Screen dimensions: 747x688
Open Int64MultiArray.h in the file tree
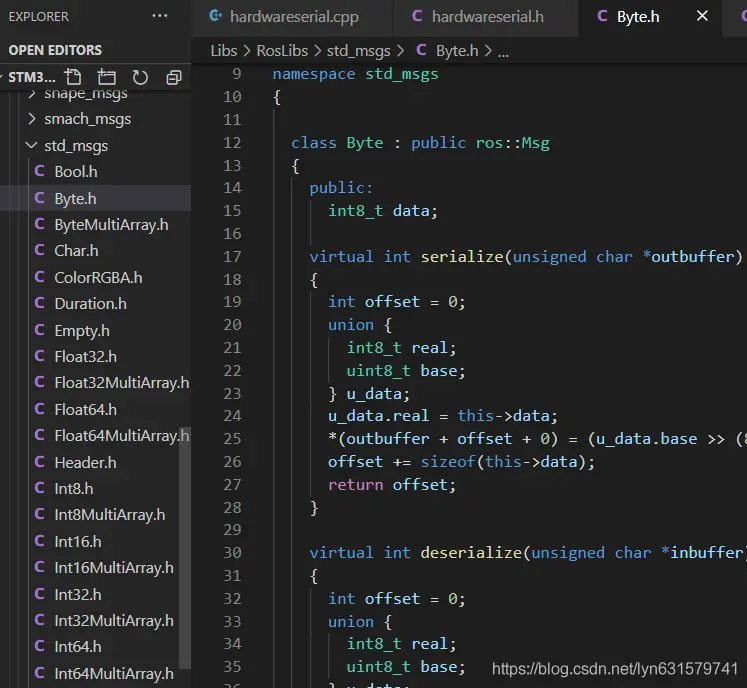pos(113,673)
